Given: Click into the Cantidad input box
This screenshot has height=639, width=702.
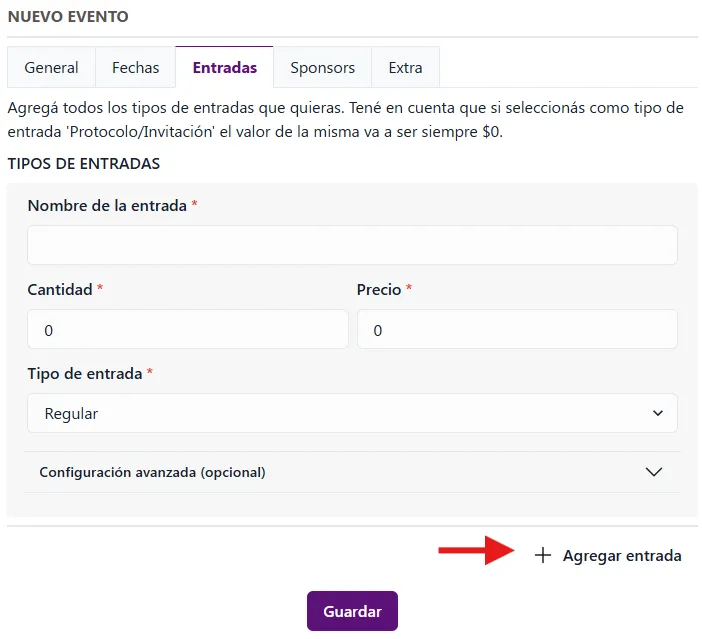Looking at the screenshot, I should [188, 329].
